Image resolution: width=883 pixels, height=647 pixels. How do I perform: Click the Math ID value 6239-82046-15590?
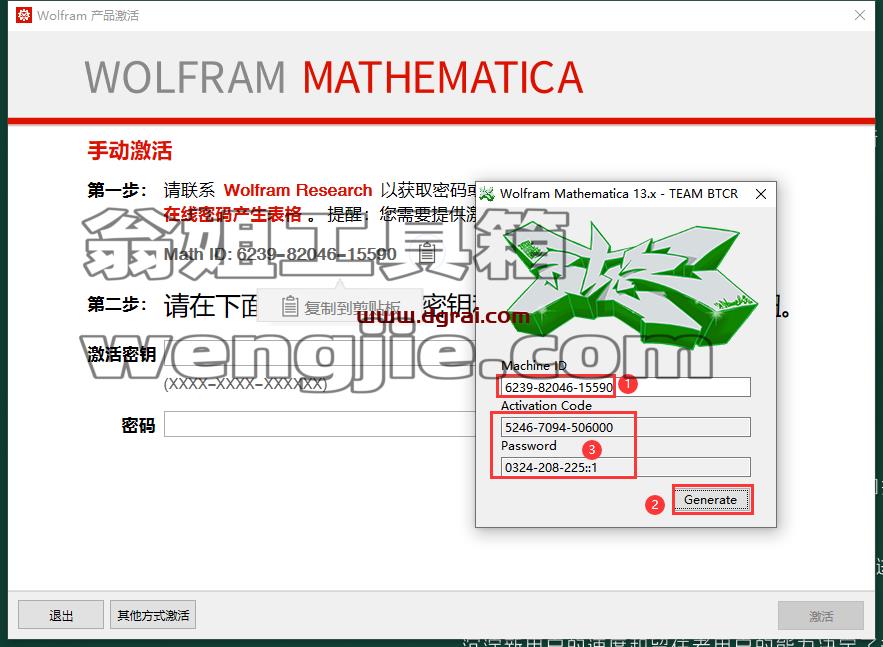click(316, 254)
